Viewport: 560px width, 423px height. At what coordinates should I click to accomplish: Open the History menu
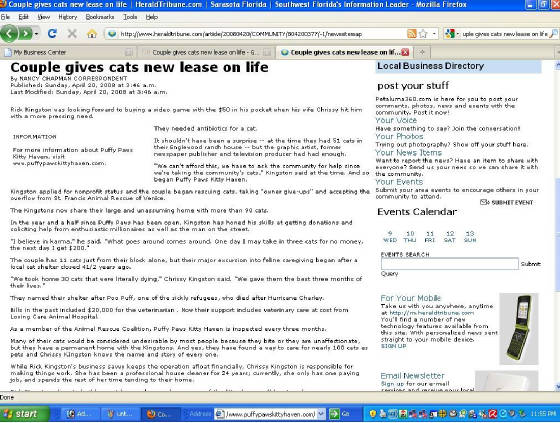point(68,17)
